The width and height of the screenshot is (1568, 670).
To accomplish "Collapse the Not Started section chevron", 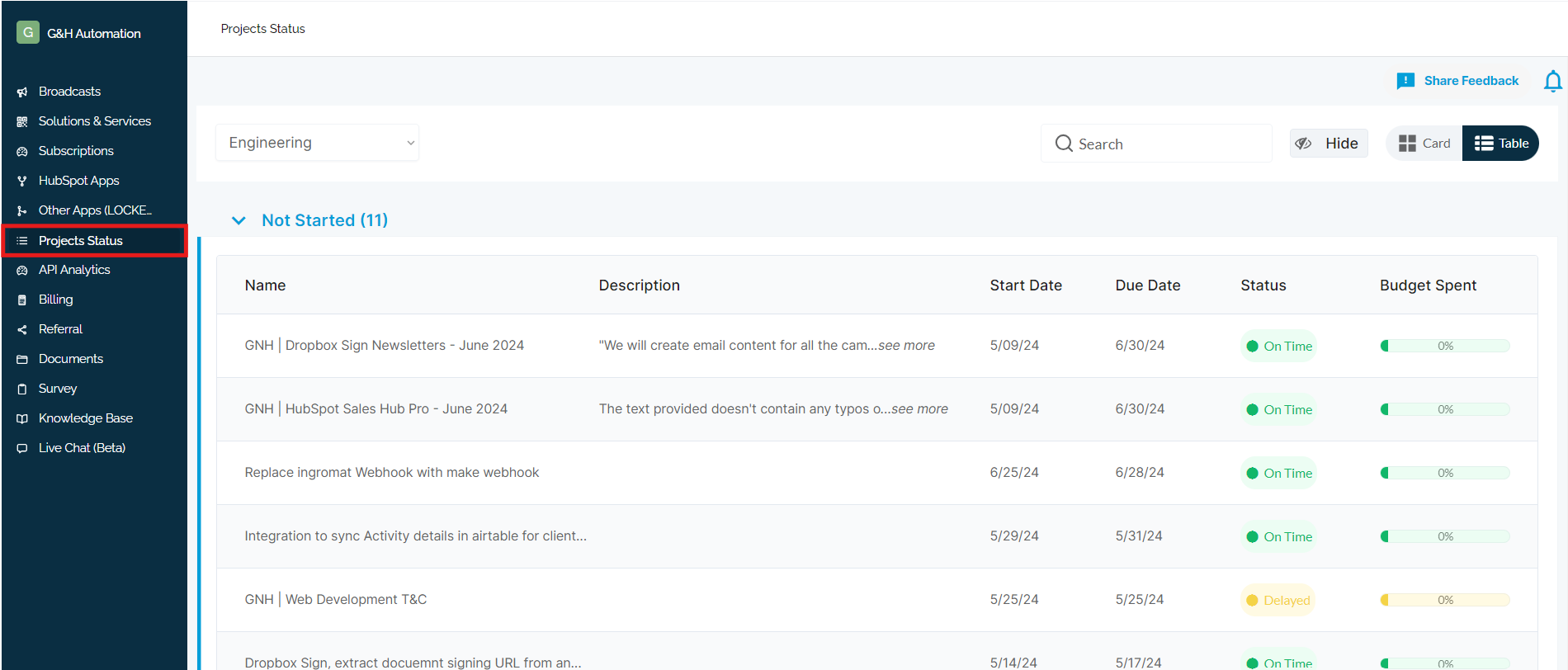I will click(x=239, y=220).
